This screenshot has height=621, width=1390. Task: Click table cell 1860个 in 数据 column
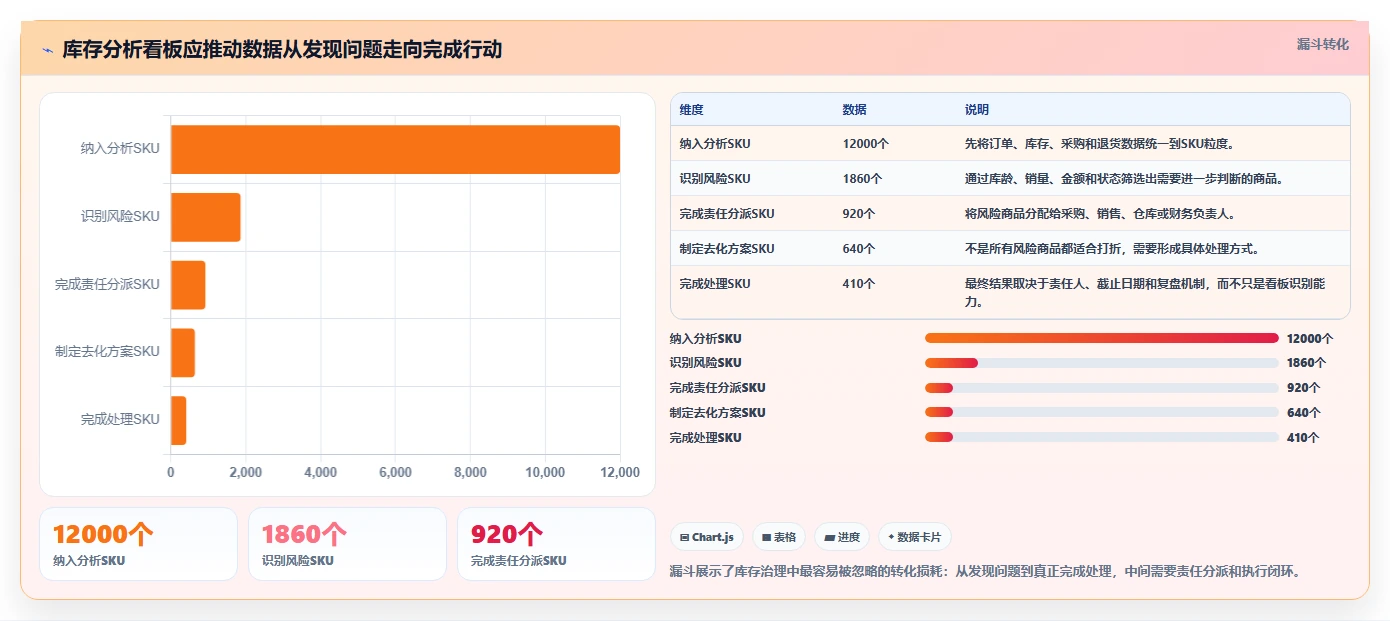[x=862, y=179]
